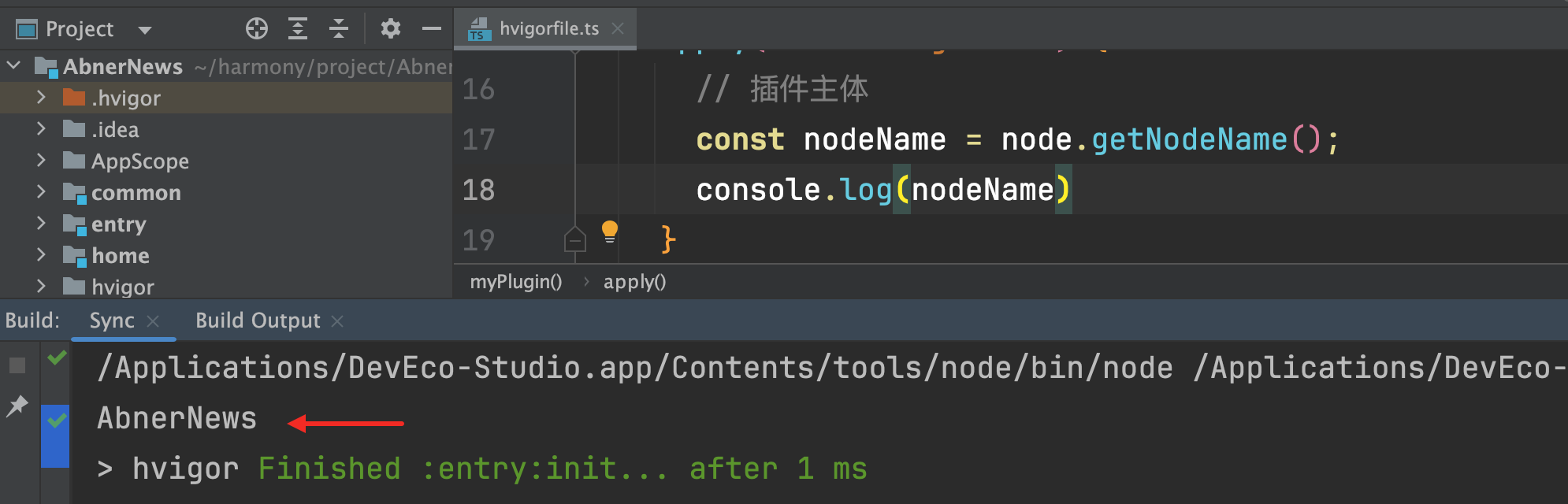Click the myPlugin() breadcrumb
Image resolution: width=1568 pixels, height=504 pixels.
516,282
